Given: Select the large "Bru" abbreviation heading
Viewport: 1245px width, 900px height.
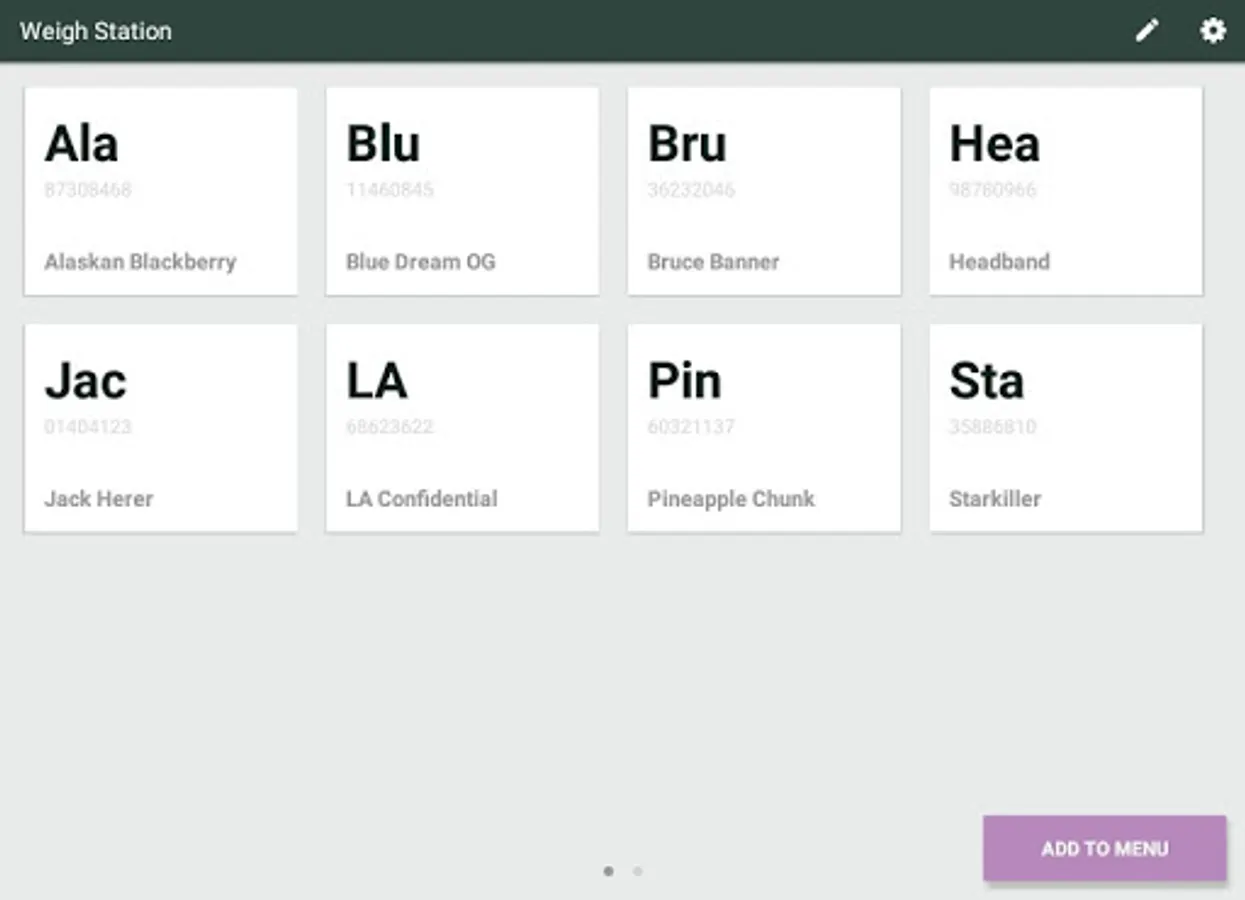Looking at the screenshot, I should point(687,144).
